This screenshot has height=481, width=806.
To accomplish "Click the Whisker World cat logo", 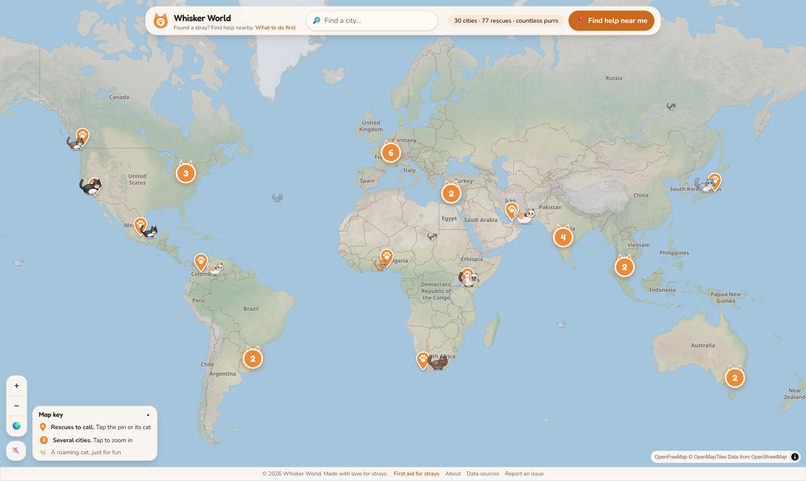I will point(160,21).
